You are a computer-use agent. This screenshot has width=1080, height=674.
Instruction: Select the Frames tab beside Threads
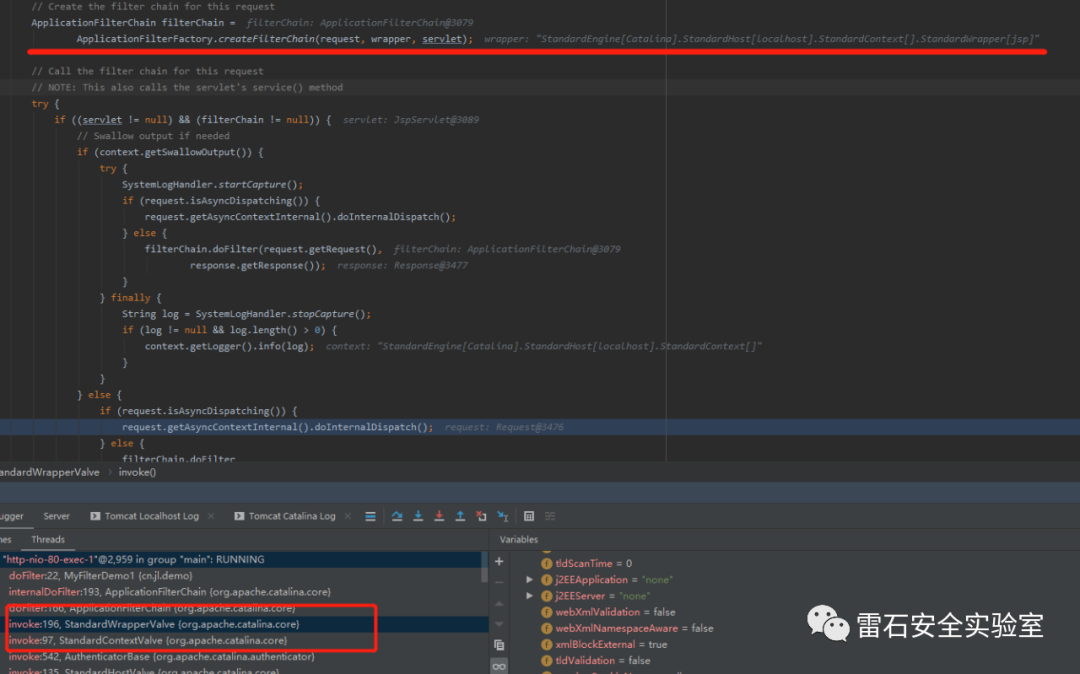pos(6,540)
